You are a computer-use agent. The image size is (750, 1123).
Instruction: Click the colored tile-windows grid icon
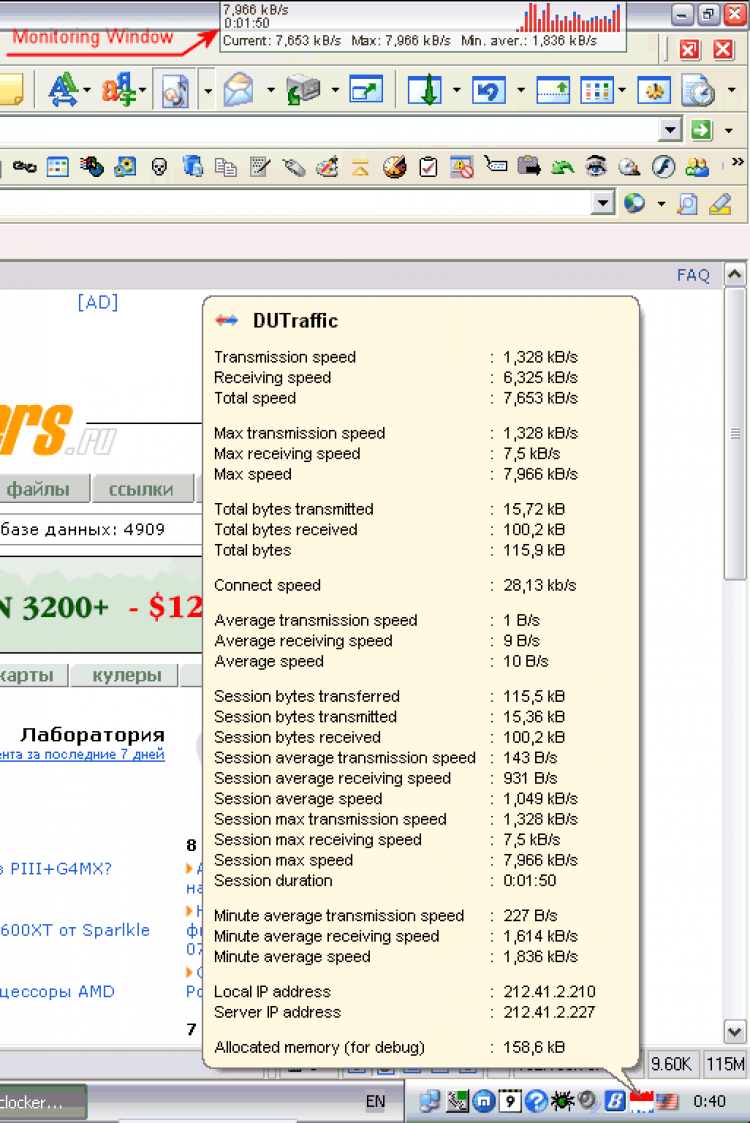(x=596, y=91)
